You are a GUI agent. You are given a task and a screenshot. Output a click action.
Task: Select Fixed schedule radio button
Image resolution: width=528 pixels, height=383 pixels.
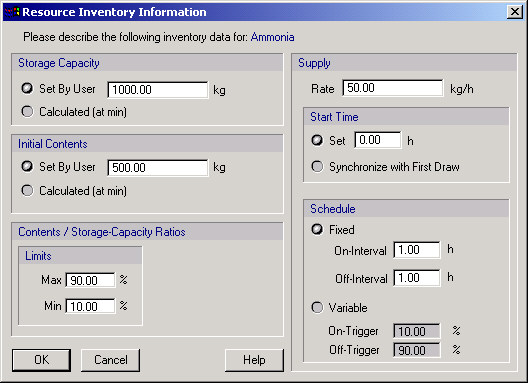(x=317, y=230)
